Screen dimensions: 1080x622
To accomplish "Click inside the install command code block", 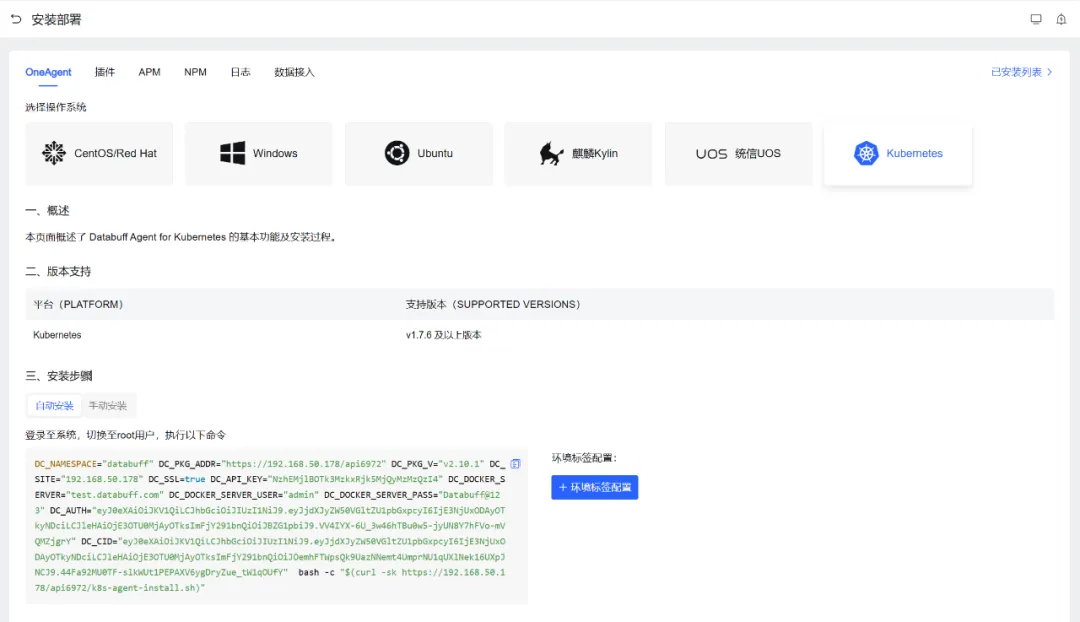I will [x=276, y=526].
